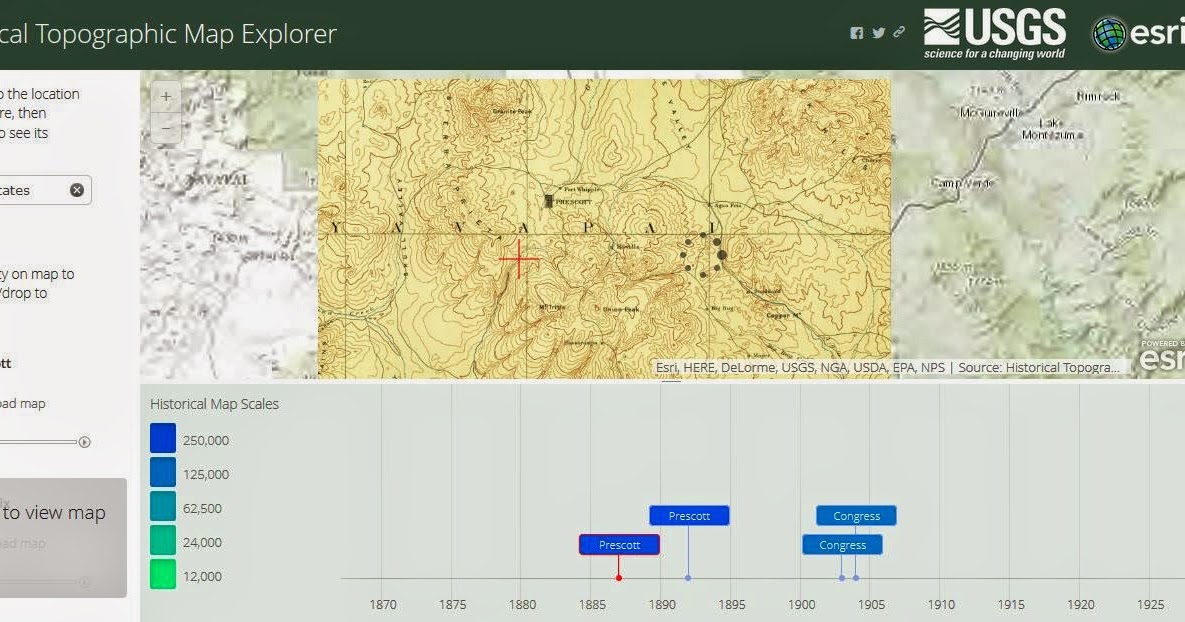Toggle the 250,000 scale filter
This screenshot has height=622, width=1185.
point(162,437)
